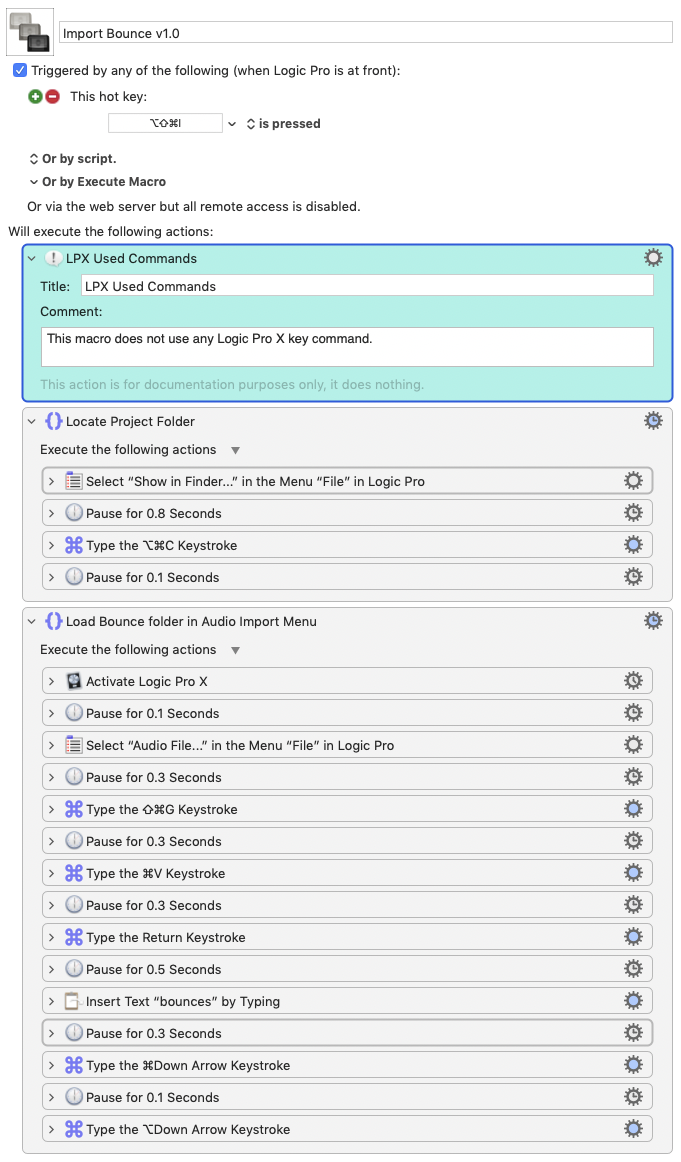The image size is (681, 1162).
Task: Open gear menu of Locate Project Folder group
Action: pos(653,421)
